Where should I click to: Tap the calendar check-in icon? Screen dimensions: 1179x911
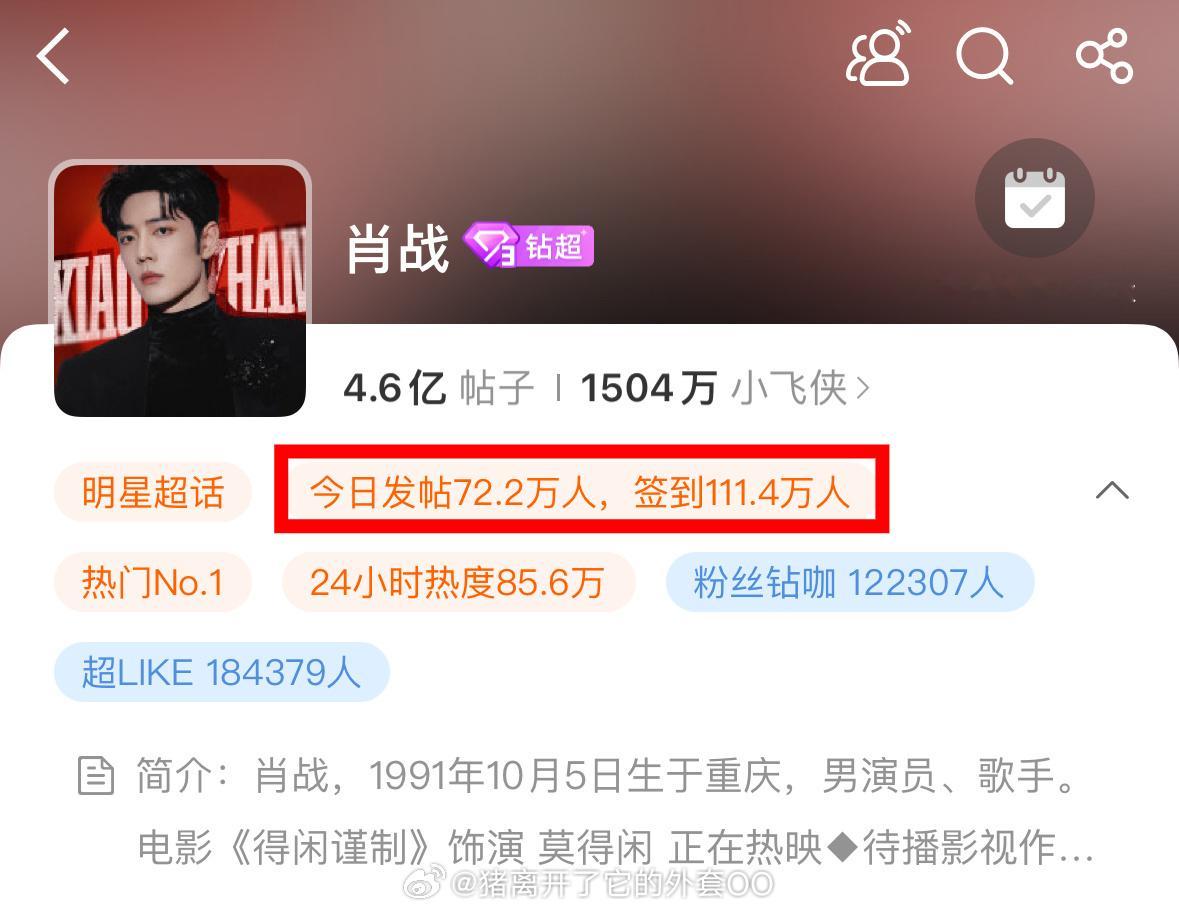(1035, 198)
